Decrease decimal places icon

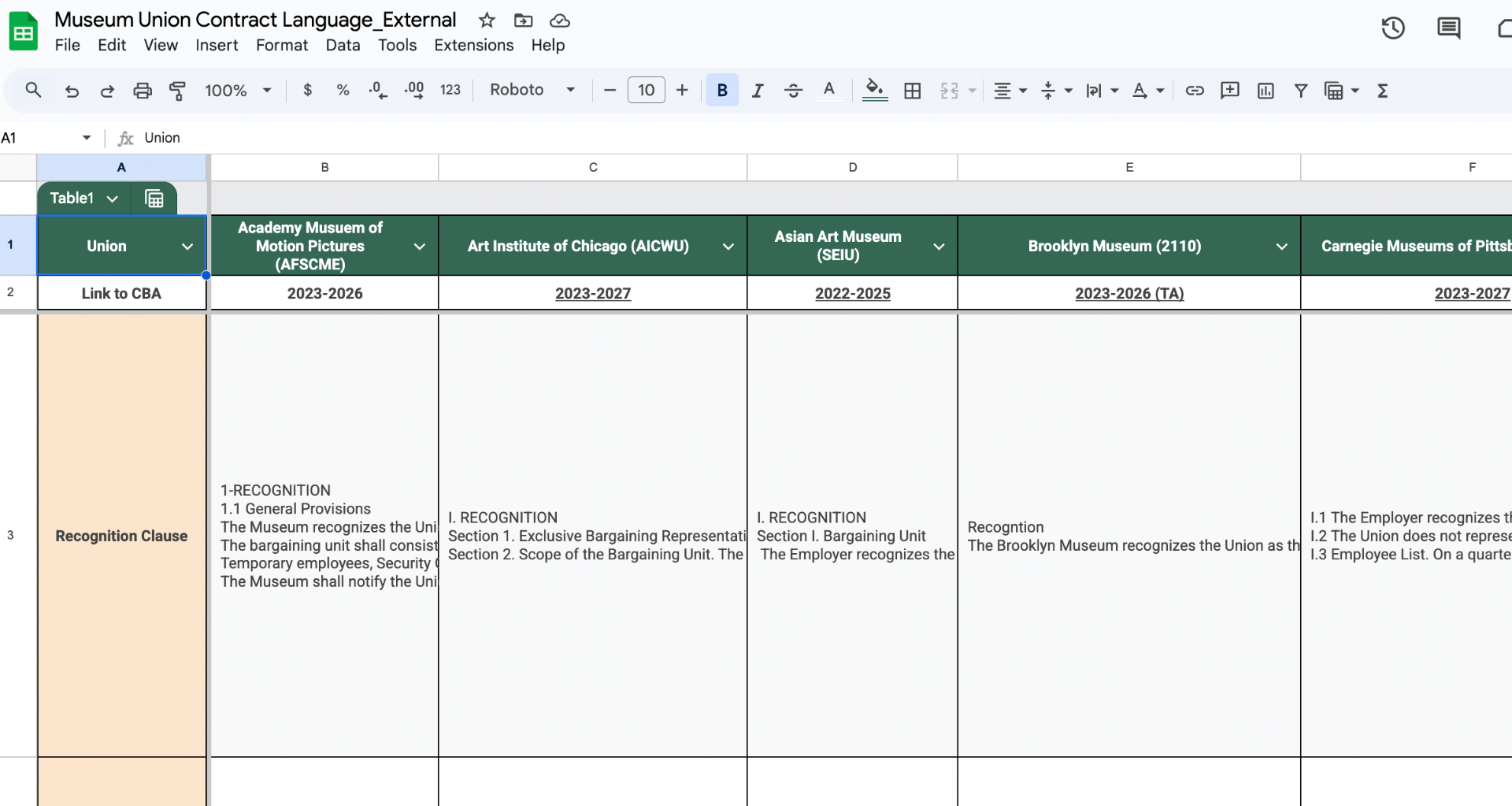click(x=378, y=90)
